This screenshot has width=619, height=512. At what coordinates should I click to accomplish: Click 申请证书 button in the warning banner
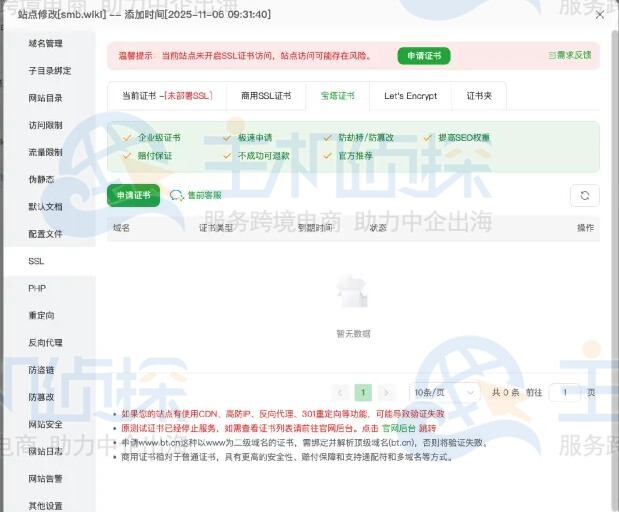[x=424, y=56]
